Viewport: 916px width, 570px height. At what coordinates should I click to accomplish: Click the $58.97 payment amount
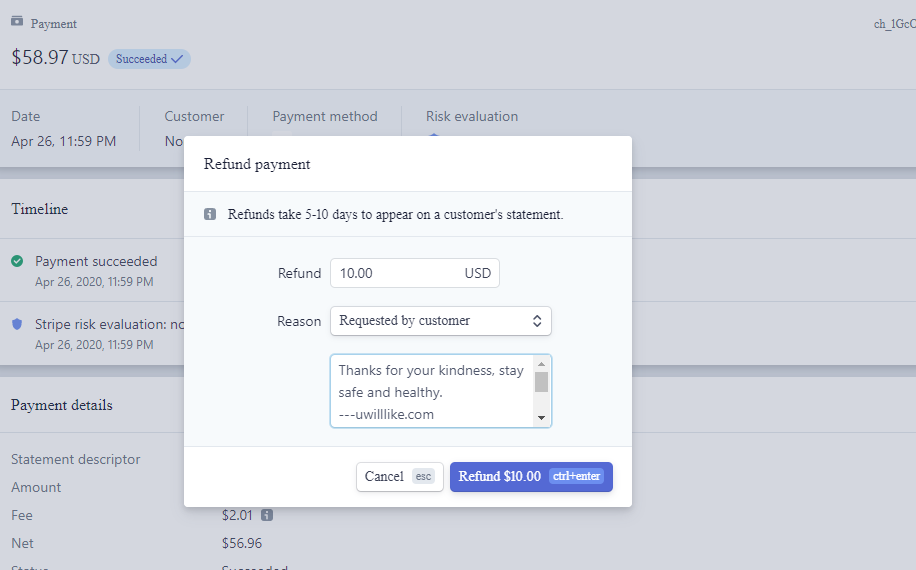40,58
